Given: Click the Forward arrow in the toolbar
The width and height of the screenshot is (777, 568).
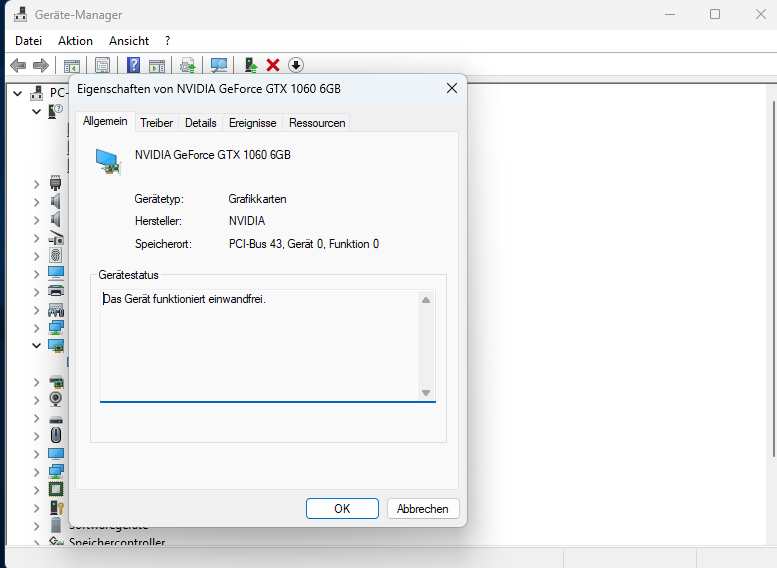Looking at the screenshot, I should point(41,65).
